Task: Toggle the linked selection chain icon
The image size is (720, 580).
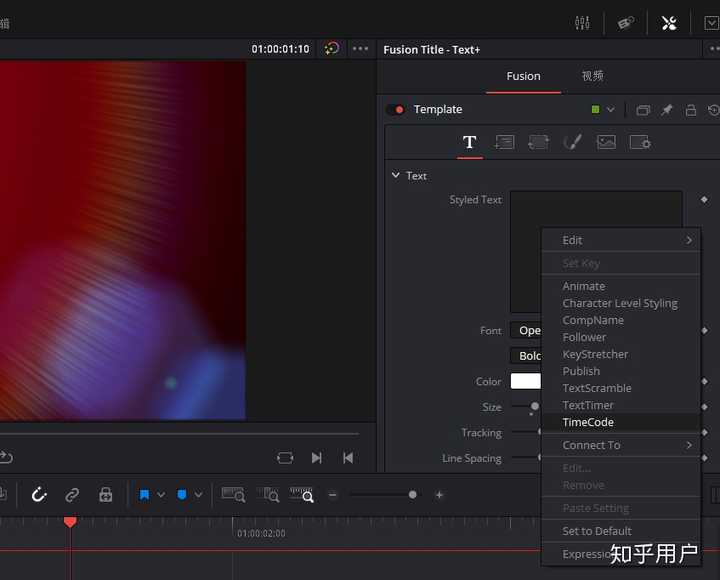Action: (x=72, y=494)
